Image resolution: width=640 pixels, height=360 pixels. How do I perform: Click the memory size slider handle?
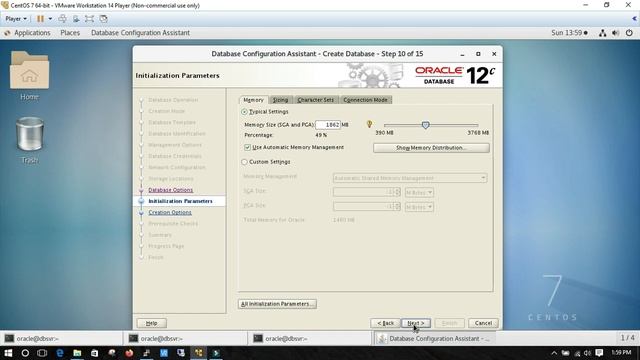[x=425, y=125]
